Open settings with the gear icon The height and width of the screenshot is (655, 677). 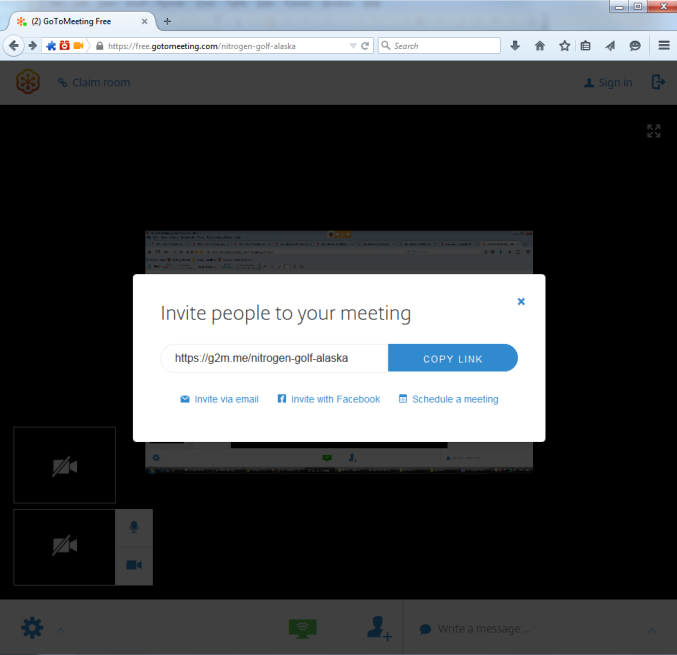coord(32,628)
